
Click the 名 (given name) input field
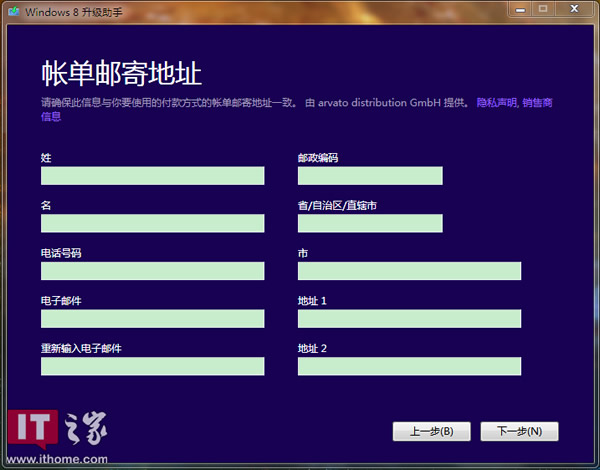click(x=152, y=223)
